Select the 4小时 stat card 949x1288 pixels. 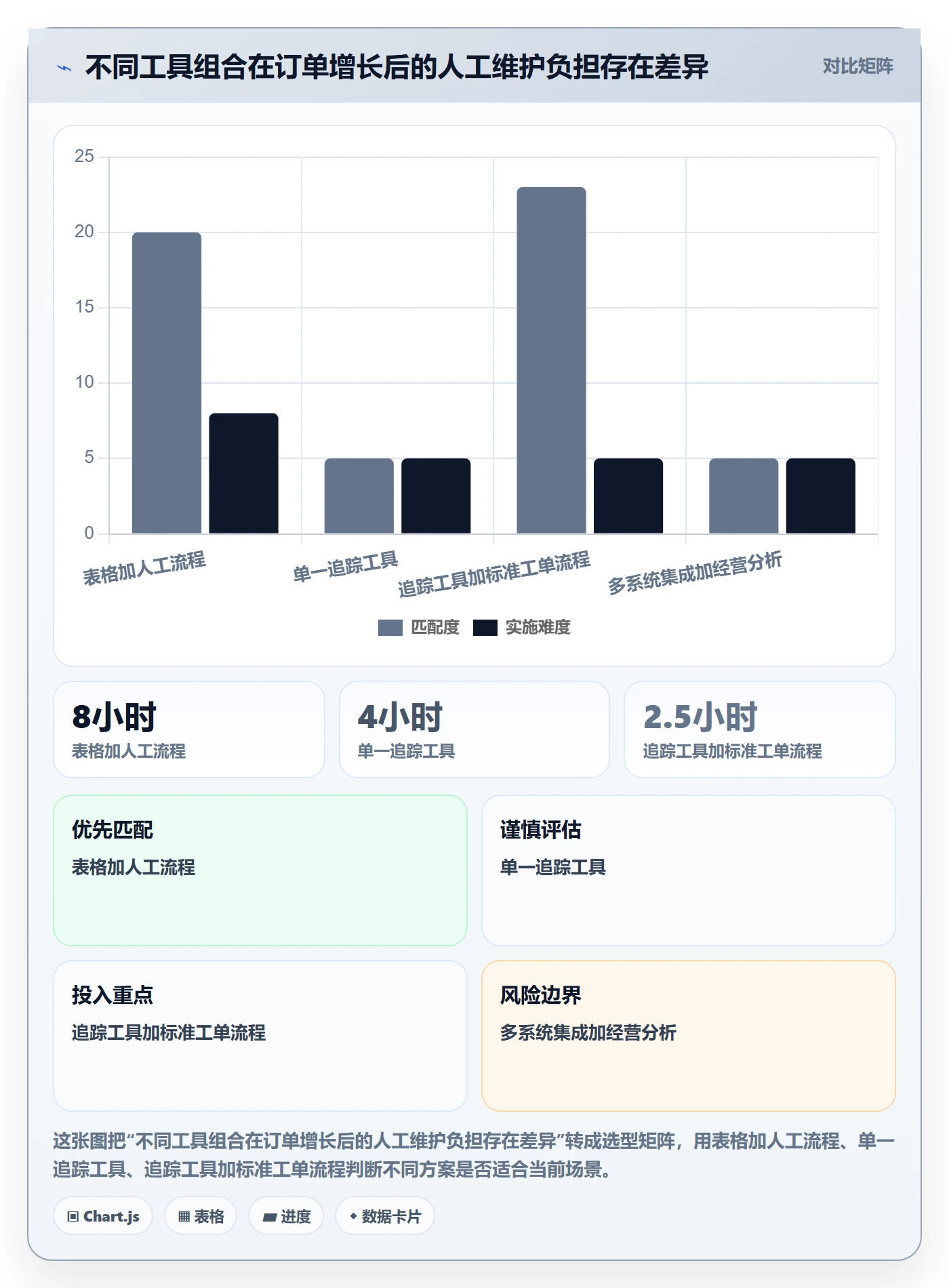tap(474, 729)
